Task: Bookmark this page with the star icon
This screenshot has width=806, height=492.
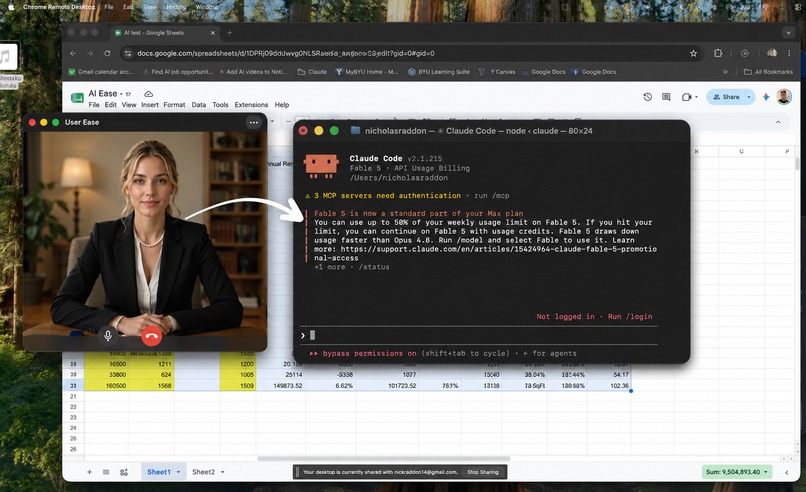Action: 693,53
